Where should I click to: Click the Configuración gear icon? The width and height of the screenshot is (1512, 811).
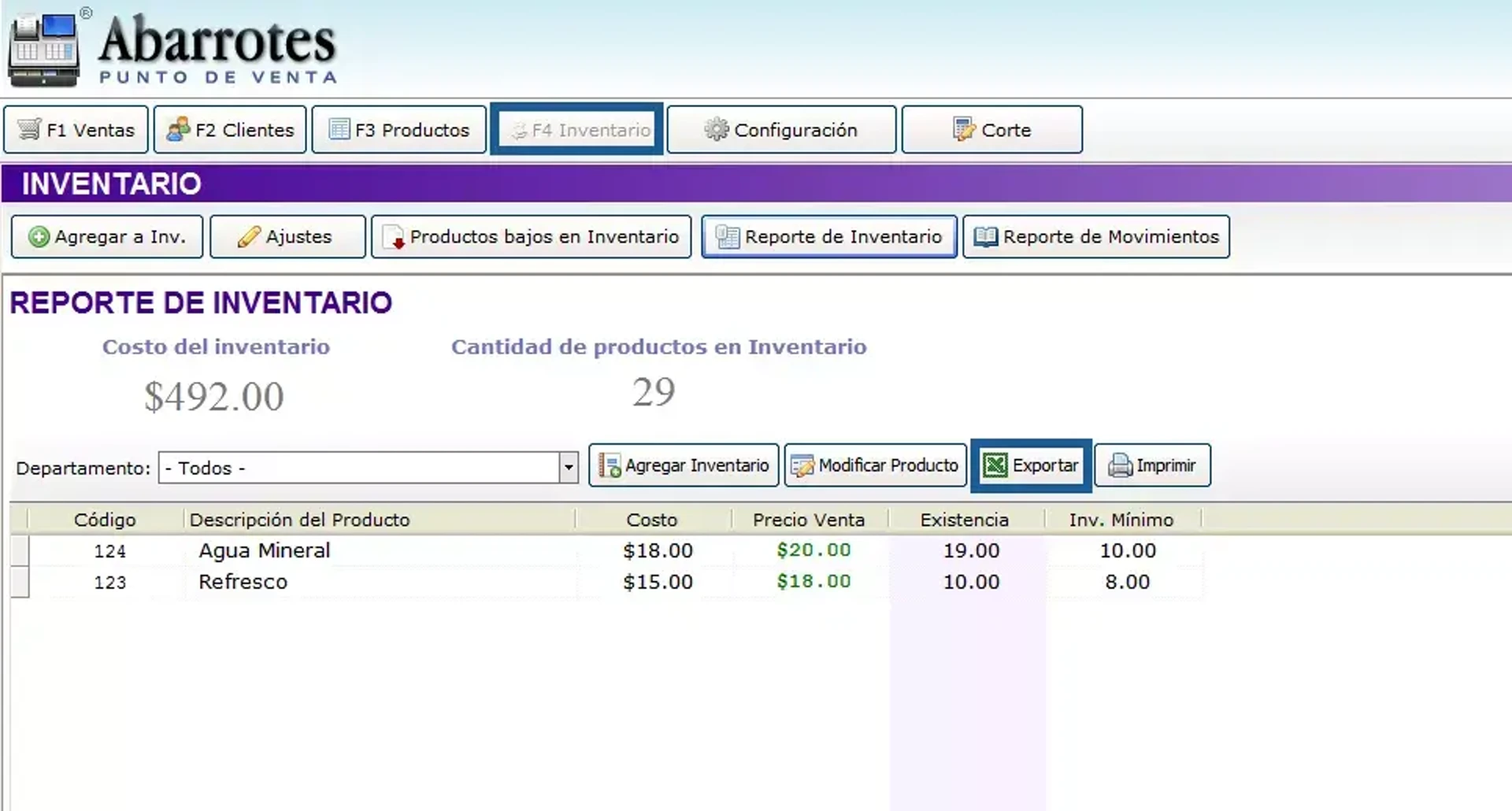pos(716,129)
